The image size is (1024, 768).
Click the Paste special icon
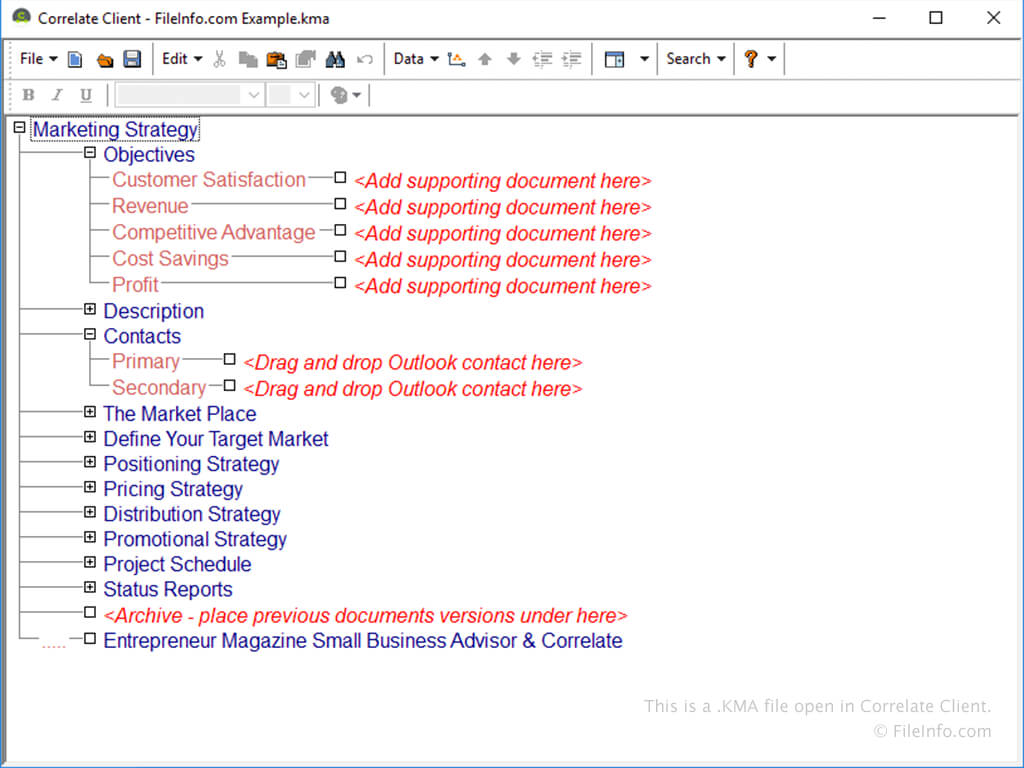click(x=306, y=59)
